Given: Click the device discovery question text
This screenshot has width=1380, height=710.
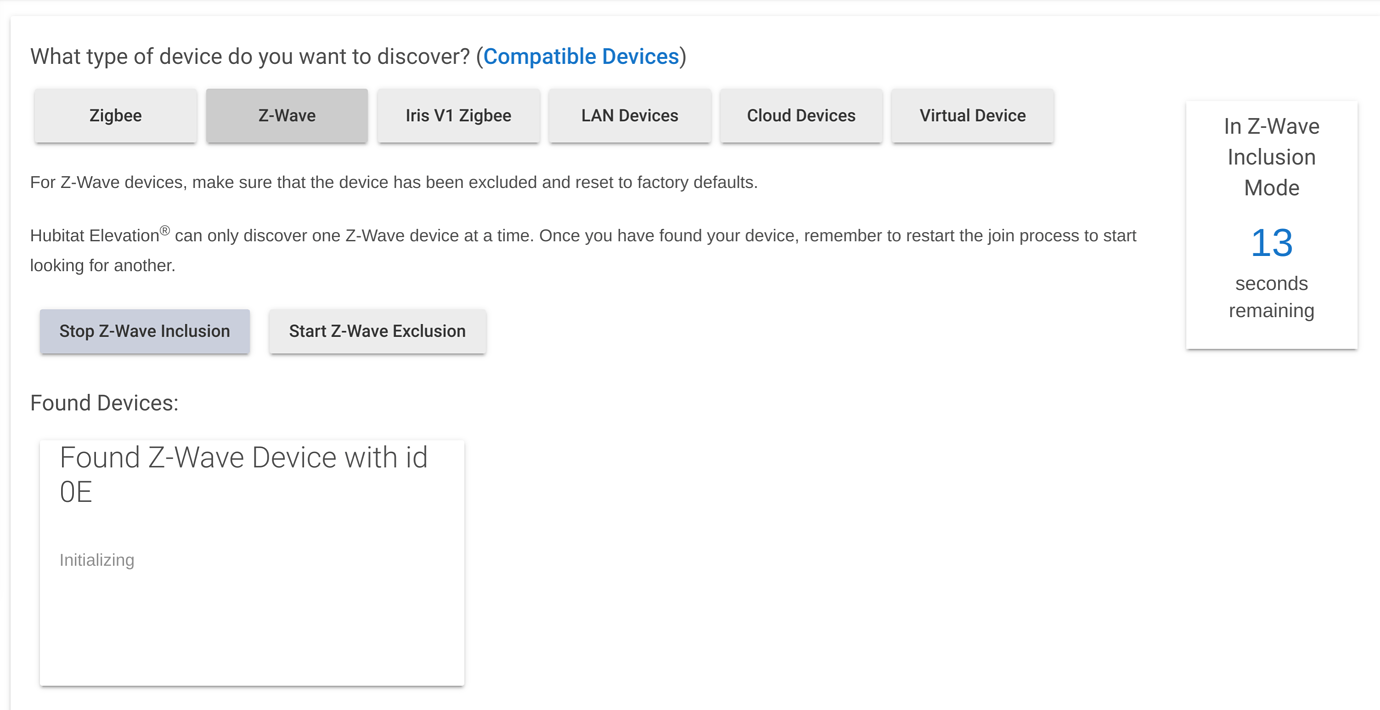Looking at the screenshot, I should (x=250, y=57).
